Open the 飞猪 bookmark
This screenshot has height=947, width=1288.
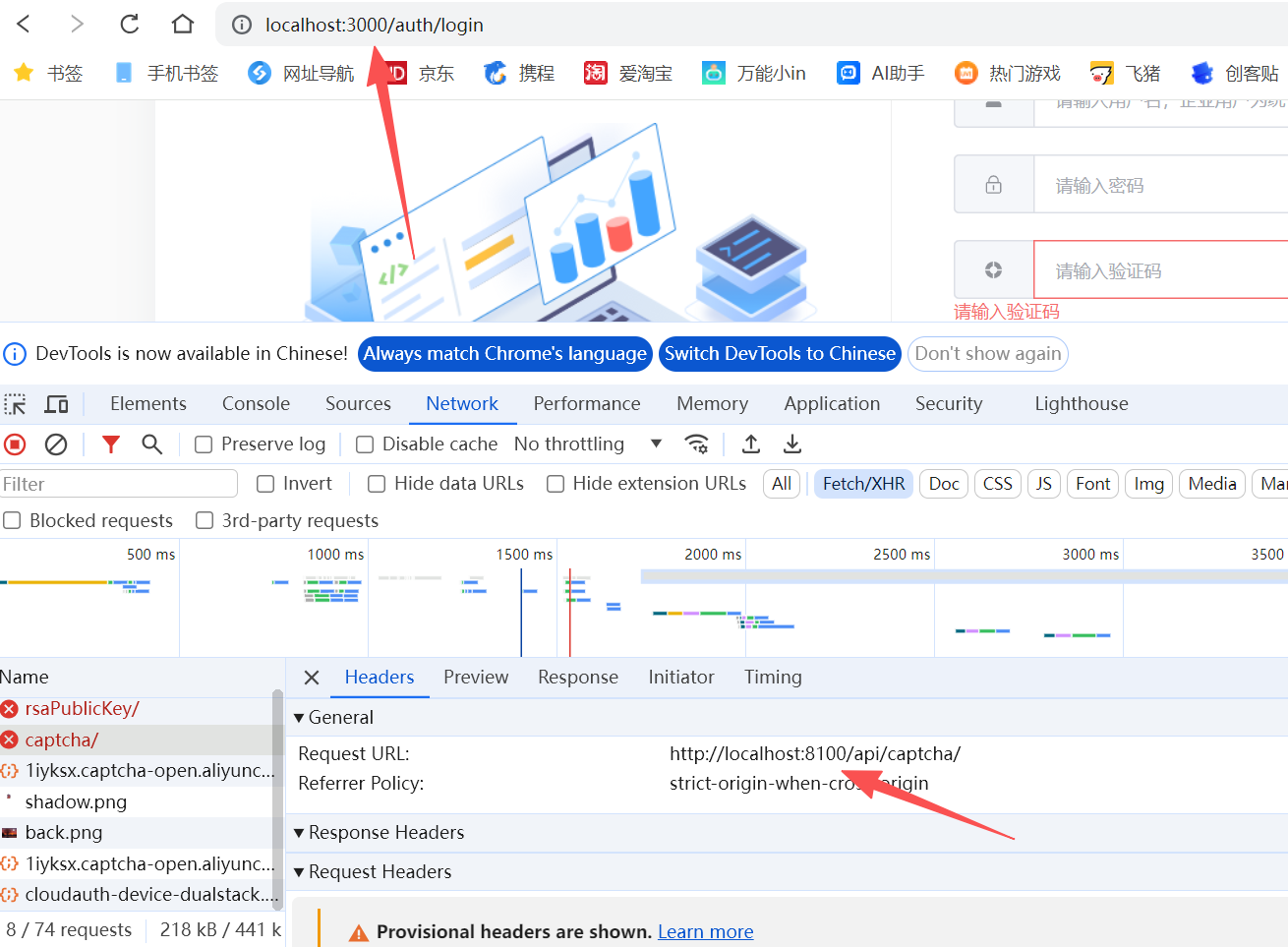(1126, 73)
